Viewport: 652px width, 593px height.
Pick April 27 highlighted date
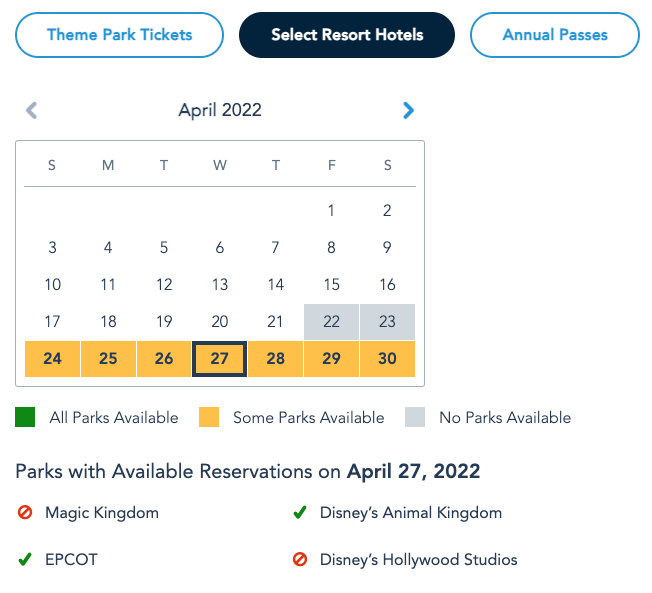coord(220,359)
